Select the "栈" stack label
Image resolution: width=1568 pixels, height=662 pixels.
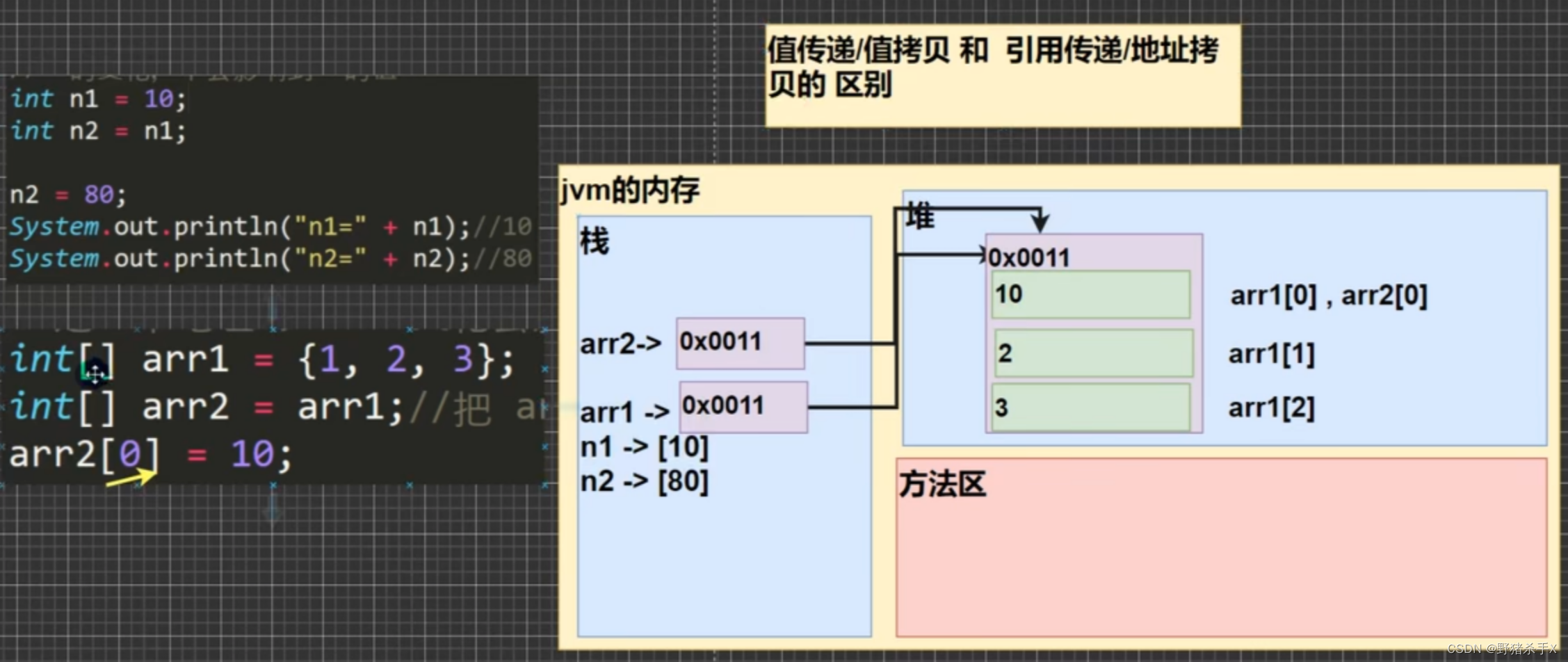tap(594, 241)
